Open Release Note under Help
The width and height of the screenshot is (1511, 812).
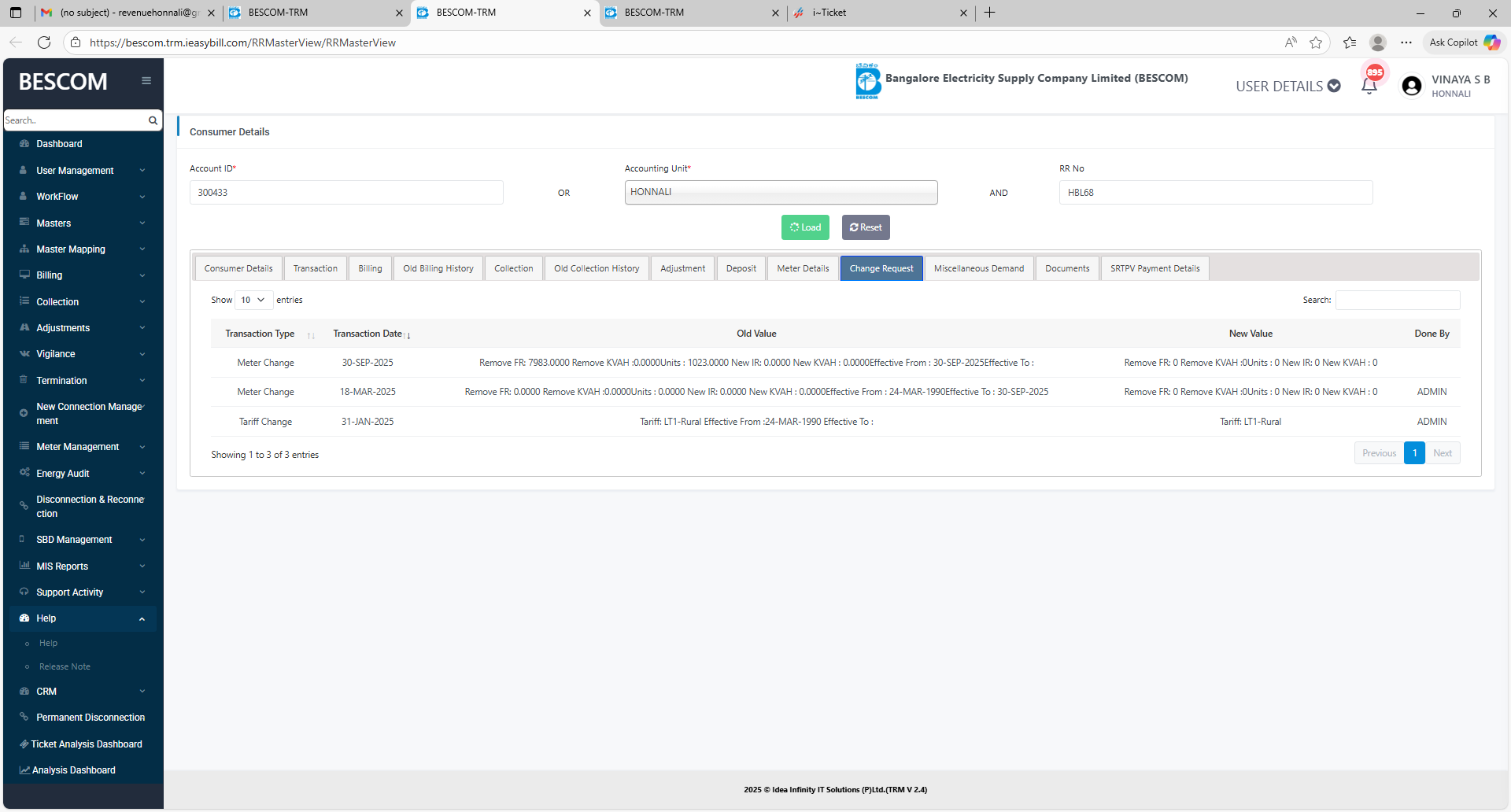tap(65, 666)
